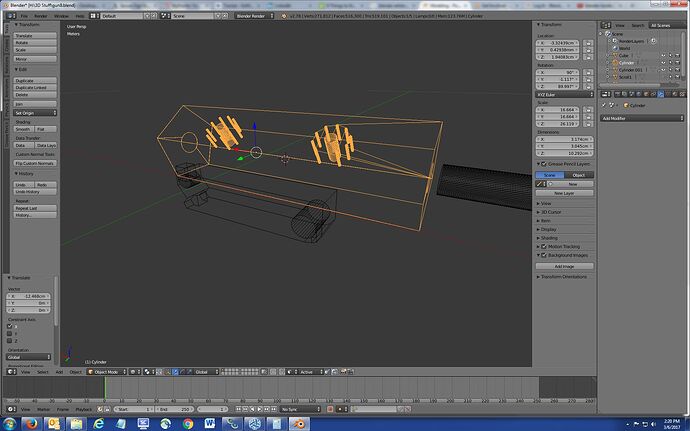Click the Vector X value slider field
This screenshot has width=690, height=431.
pos(29,296)
